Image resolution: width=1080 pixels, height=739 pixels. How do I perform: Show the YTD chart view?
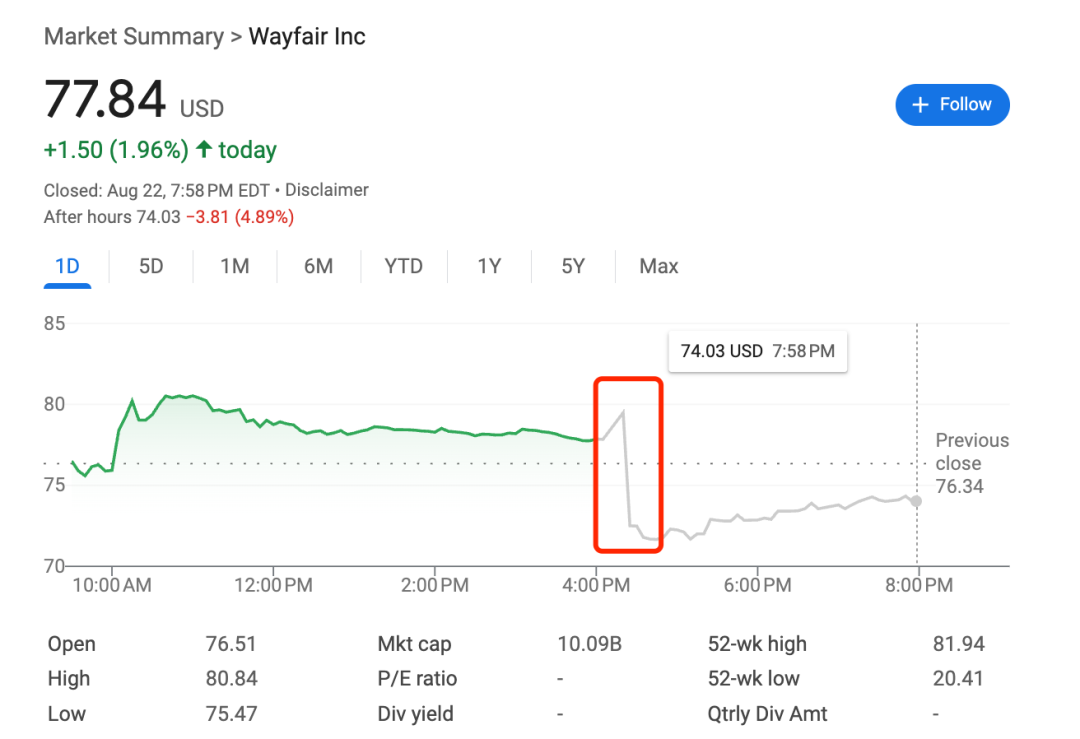[404, 267]
